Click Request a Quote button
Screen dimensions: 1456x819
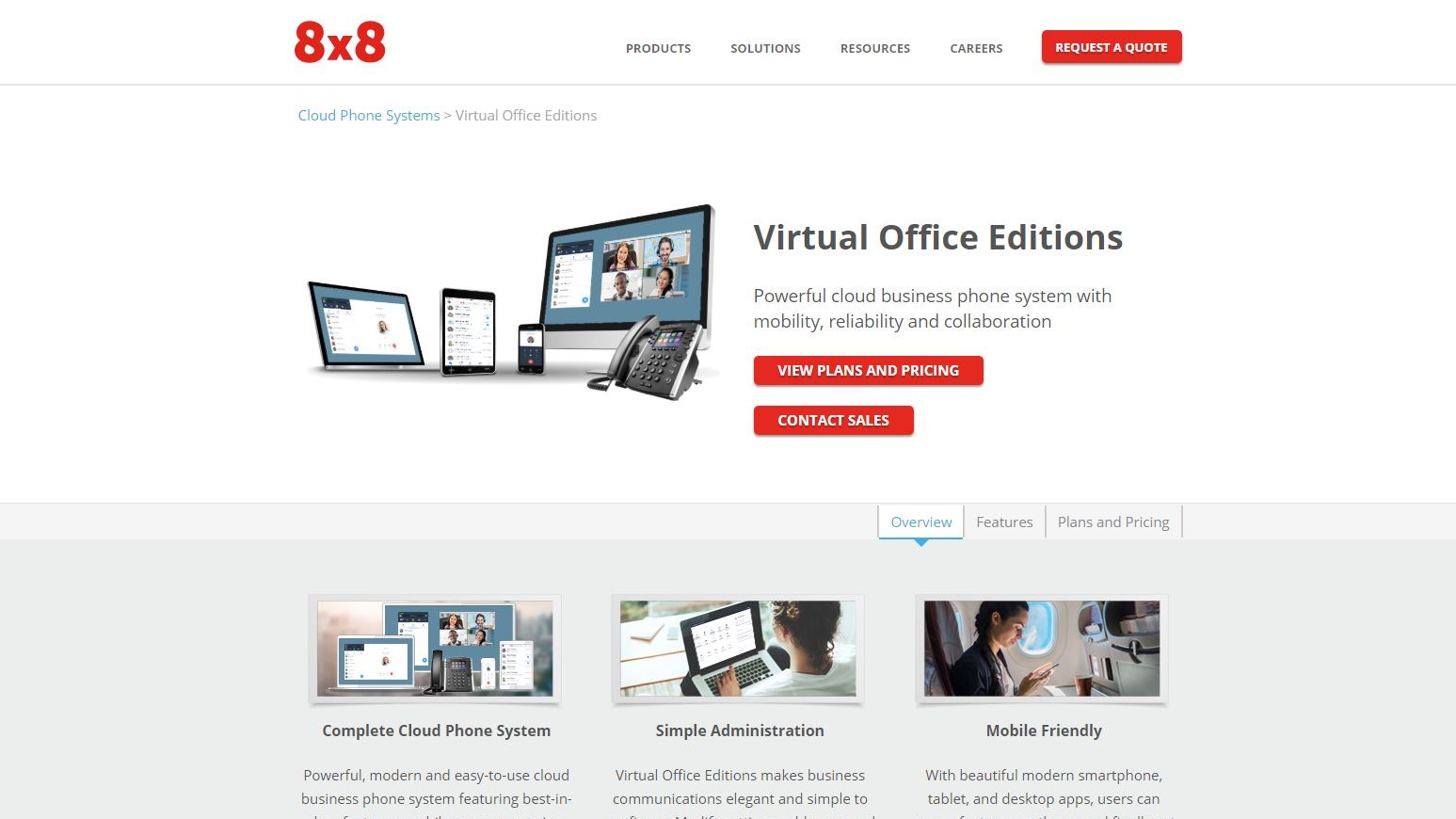(x=1112, y=47)
